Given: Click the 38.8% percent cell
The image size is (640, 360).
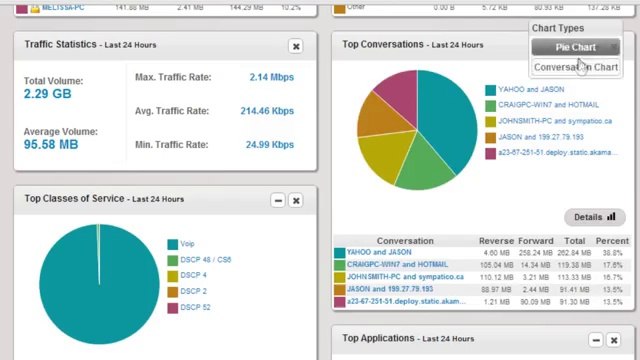Looking at the screenshot, I should [612, 253].
